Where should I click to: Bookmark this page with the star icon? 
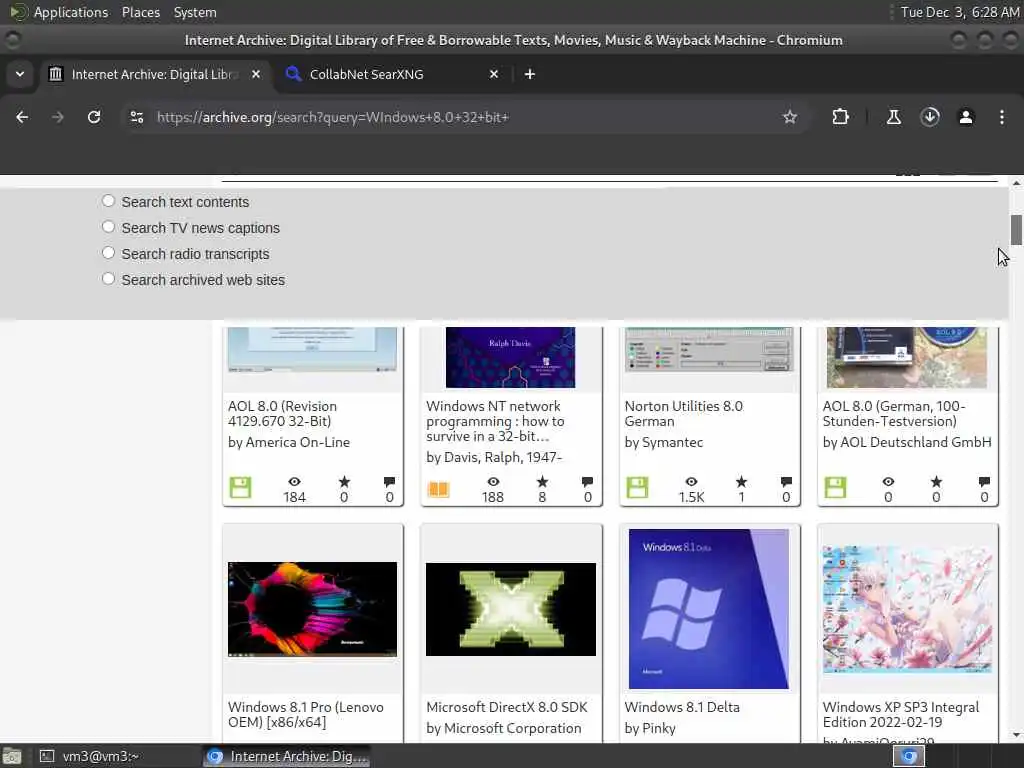click(x=790, y=117)
